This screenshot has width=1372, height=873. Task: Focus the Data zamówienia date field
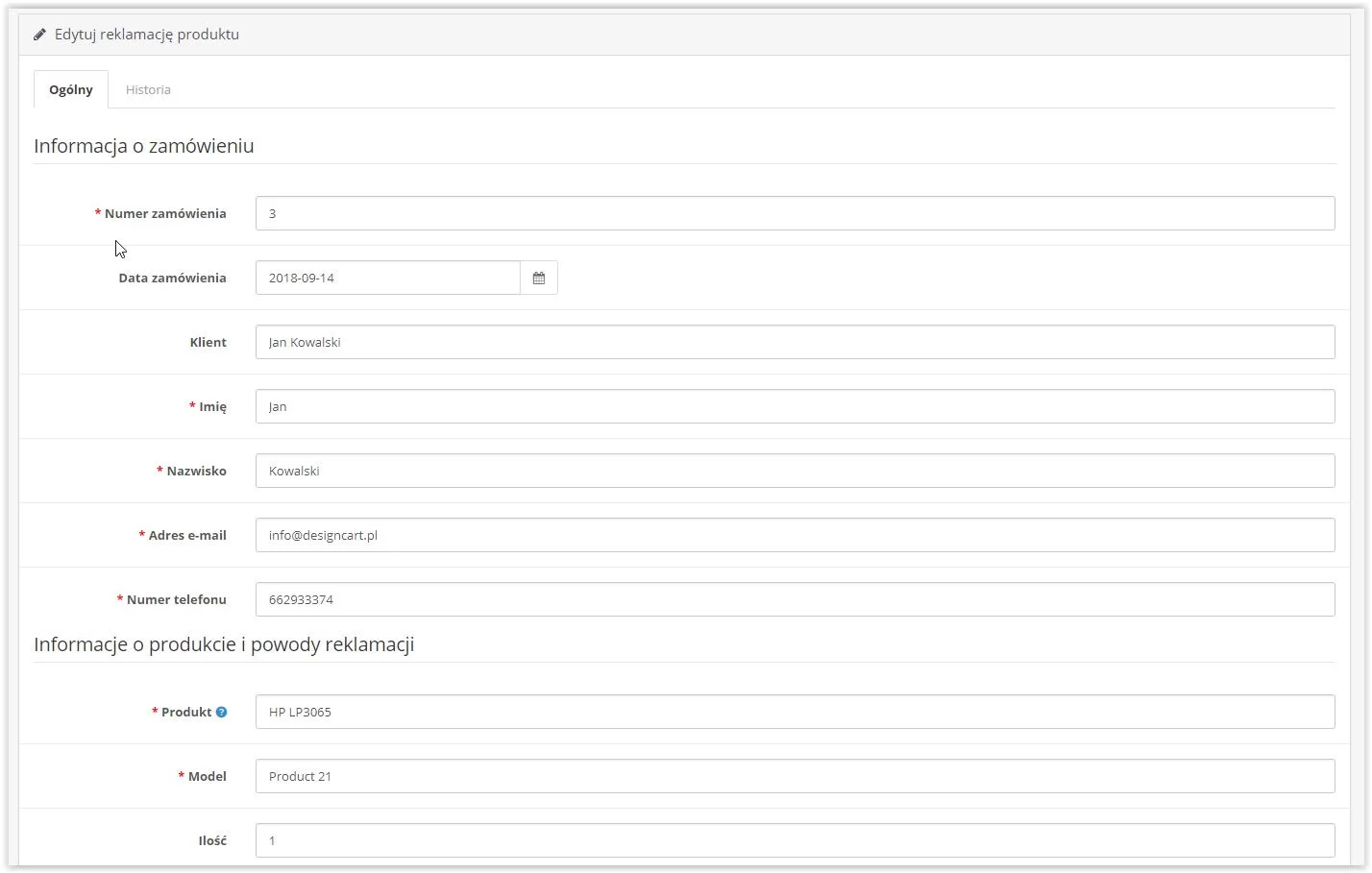click(387, 278)
